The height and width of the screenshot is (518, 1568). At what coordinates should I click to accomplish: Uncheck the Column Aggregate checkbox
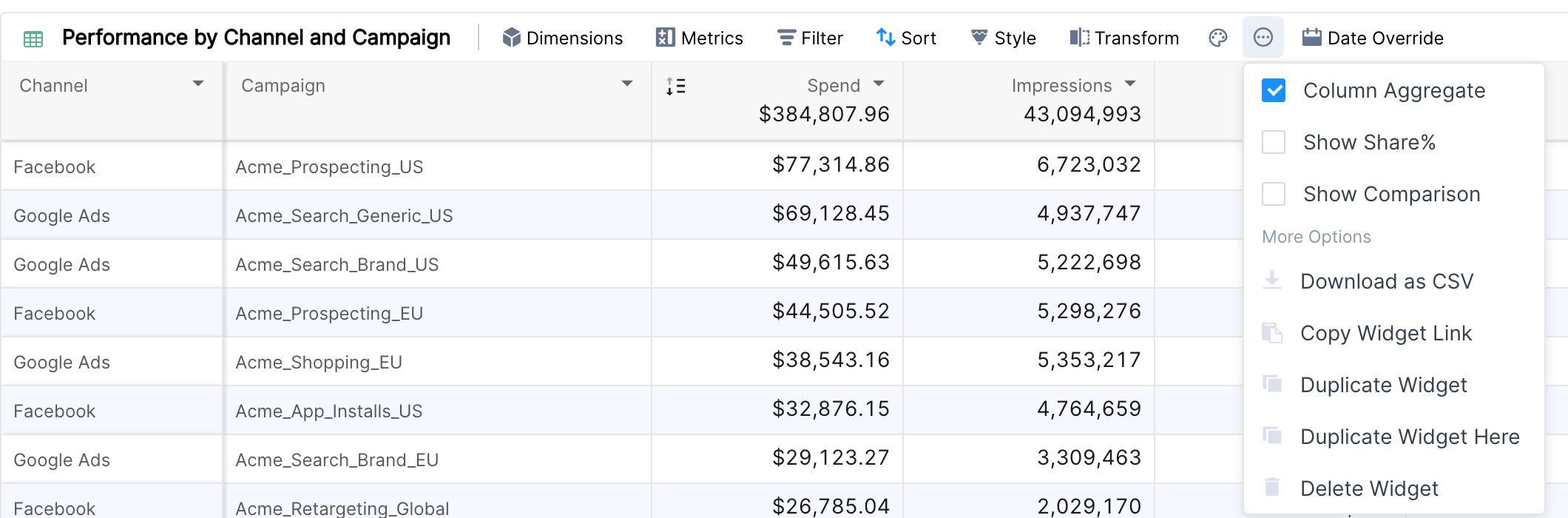[x=1274, y=90]
